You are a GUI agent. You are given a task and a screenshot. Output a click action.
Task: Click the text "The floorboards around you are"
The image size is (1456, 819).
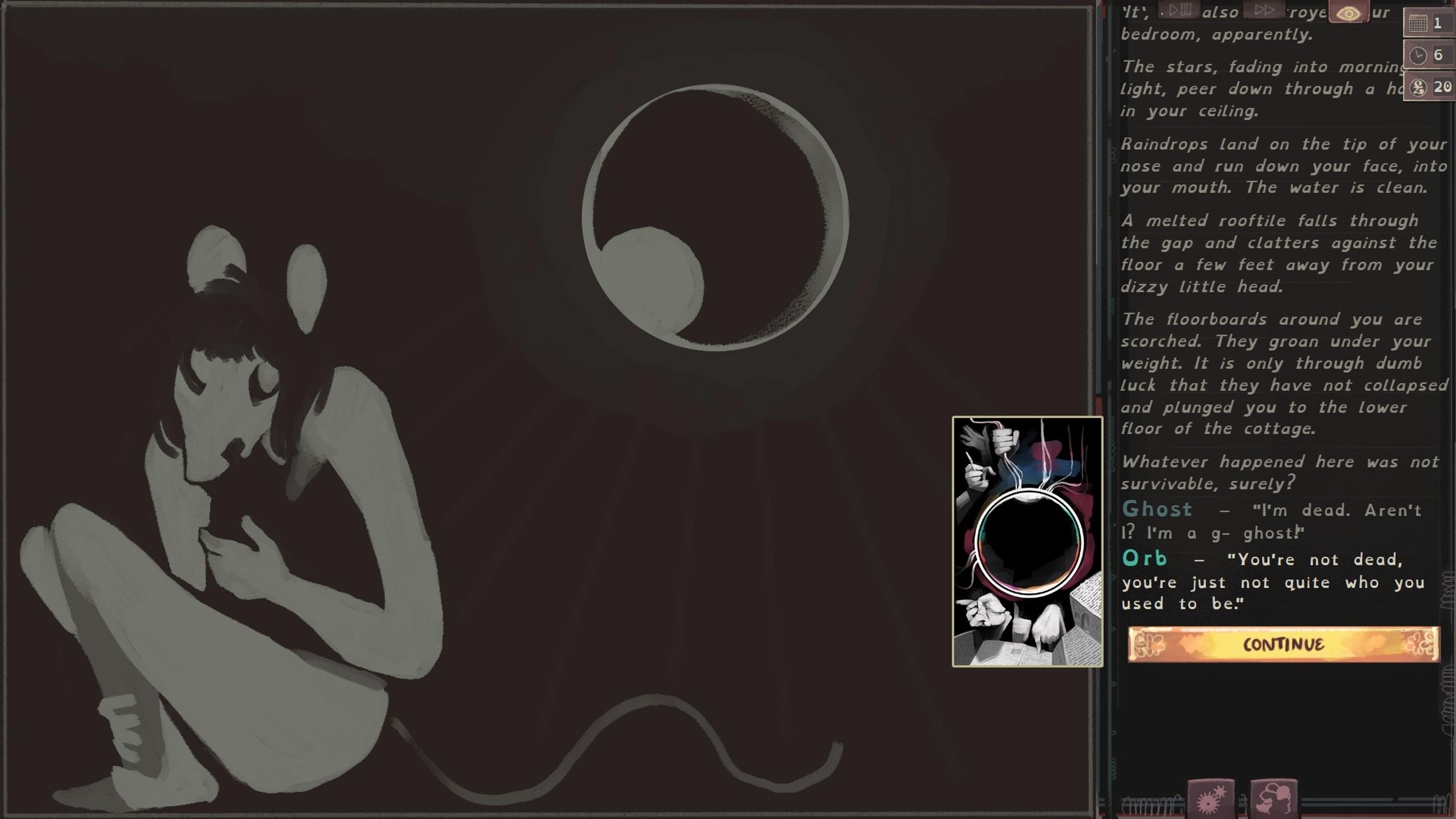[1272, 319]
